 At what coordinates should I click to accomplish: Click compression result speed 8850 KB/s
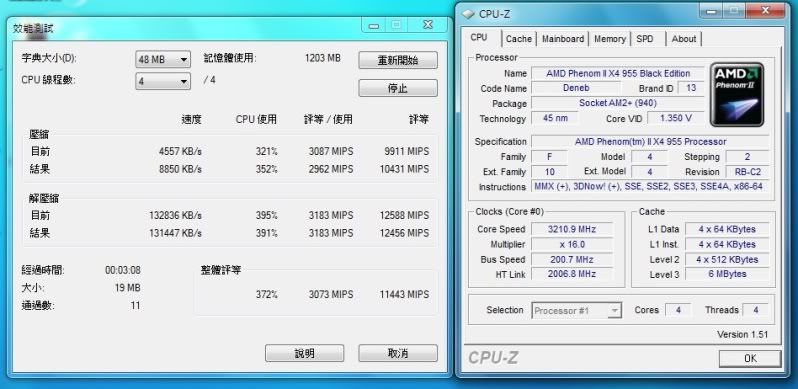pyautogui.click(x=180, y=169)
